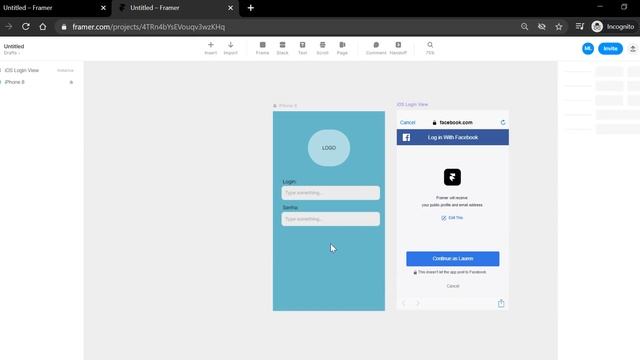Screen dimensions: 640x360
Task: Click the facebook.com address text
Action: 456,122
